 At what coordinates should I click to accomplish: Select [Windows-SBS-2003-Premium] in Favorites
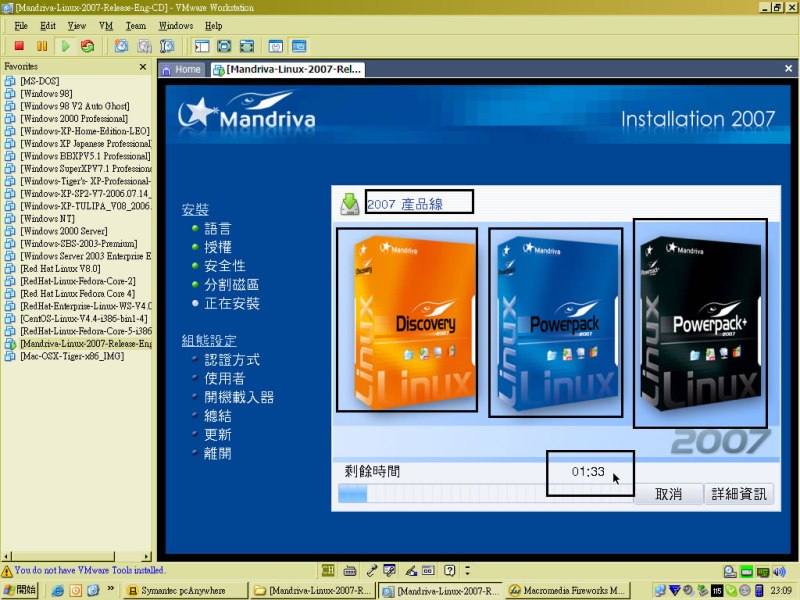click(x=79, y=243)
